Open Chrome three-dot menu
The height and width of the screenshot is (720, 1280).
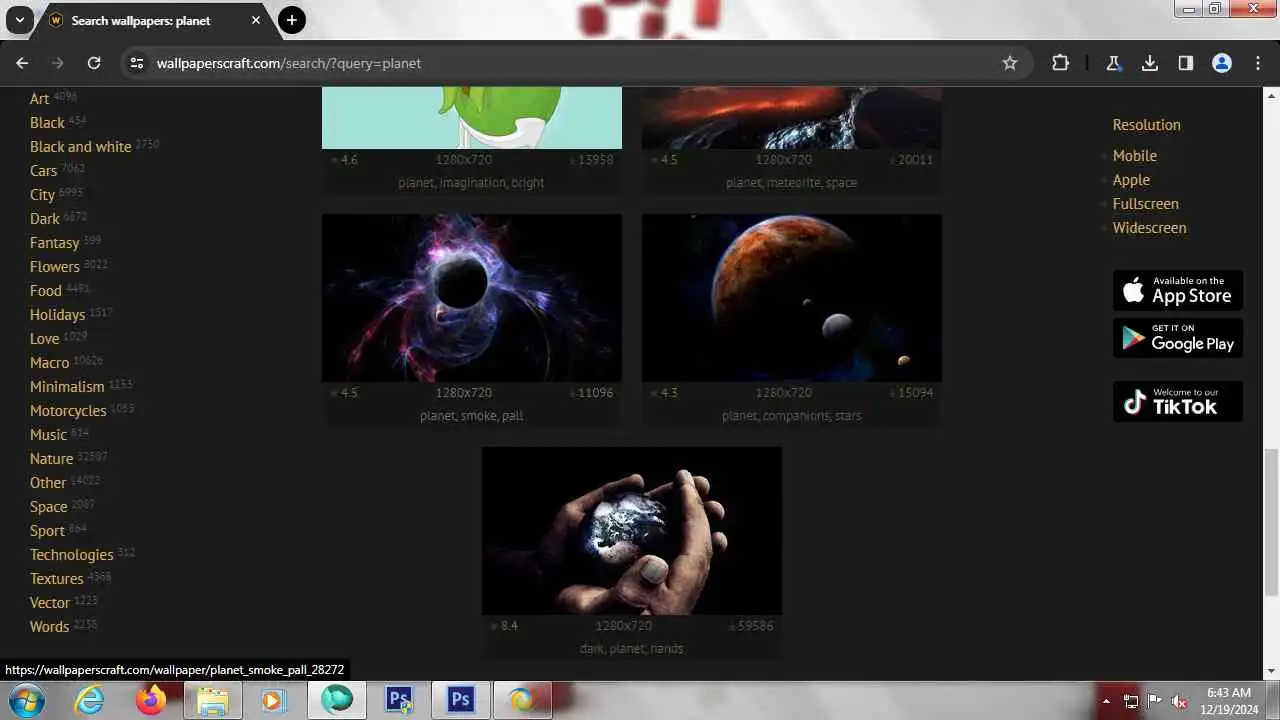(x=1258, y=63)
